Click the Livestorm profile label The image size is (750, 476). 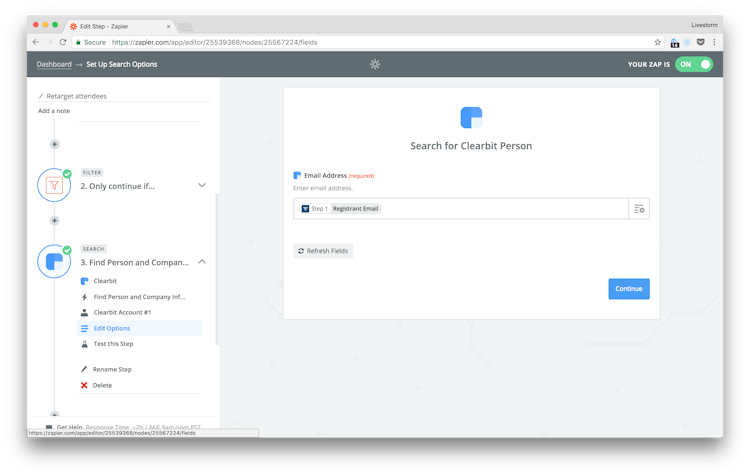[x=704, y=25]
